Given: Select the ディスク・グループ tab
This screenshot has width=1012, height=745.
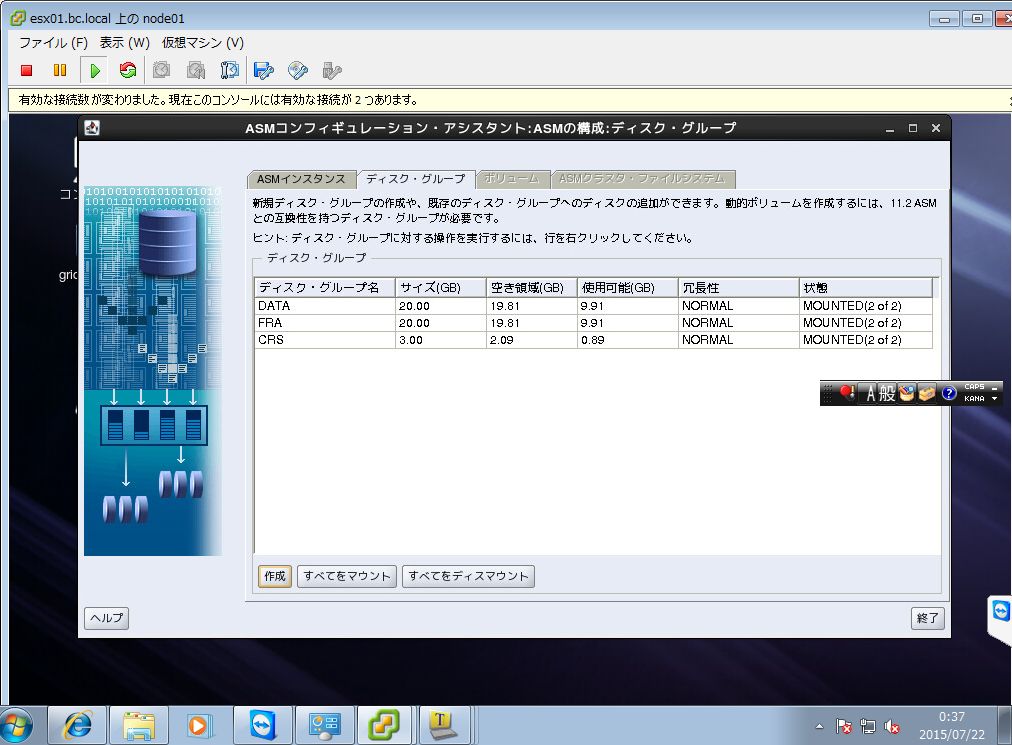Looking at the screenshot, I should (416, 179).
